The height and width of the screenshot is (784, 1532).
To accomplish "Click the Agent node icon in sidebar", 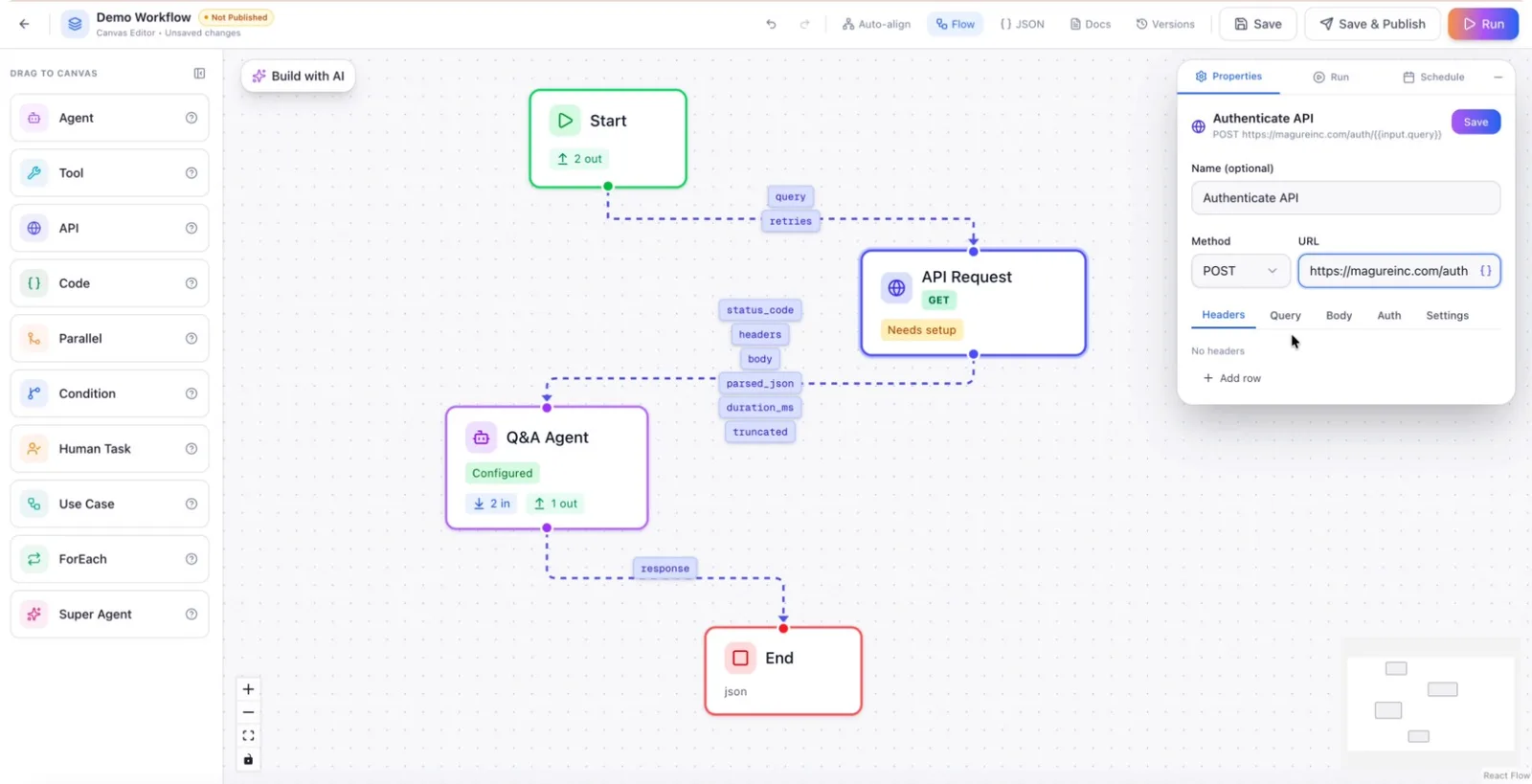I will [34, 118].
